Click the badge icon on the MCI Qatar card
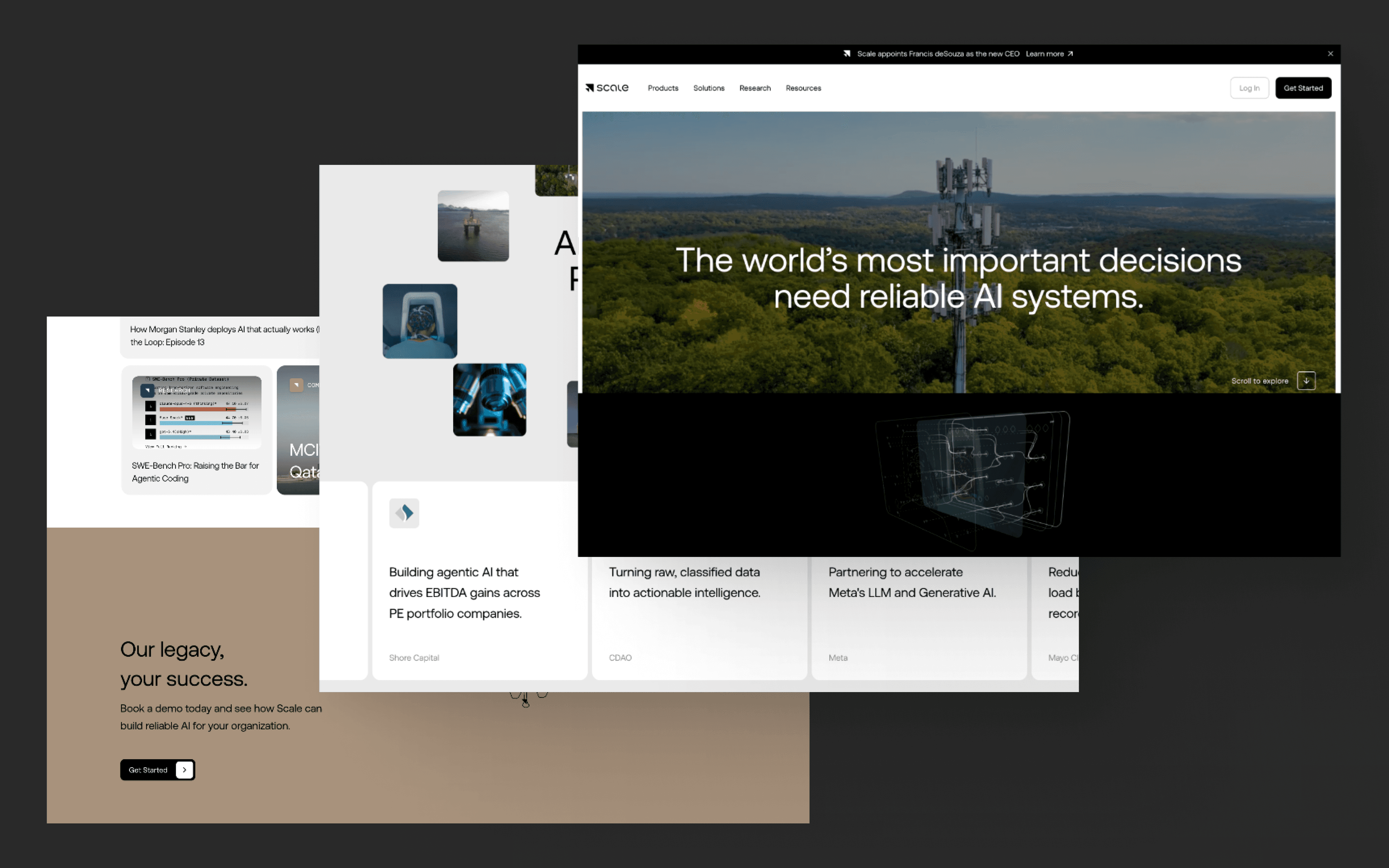Screen dimensions: 1389x868 click(x=296, y=384)
